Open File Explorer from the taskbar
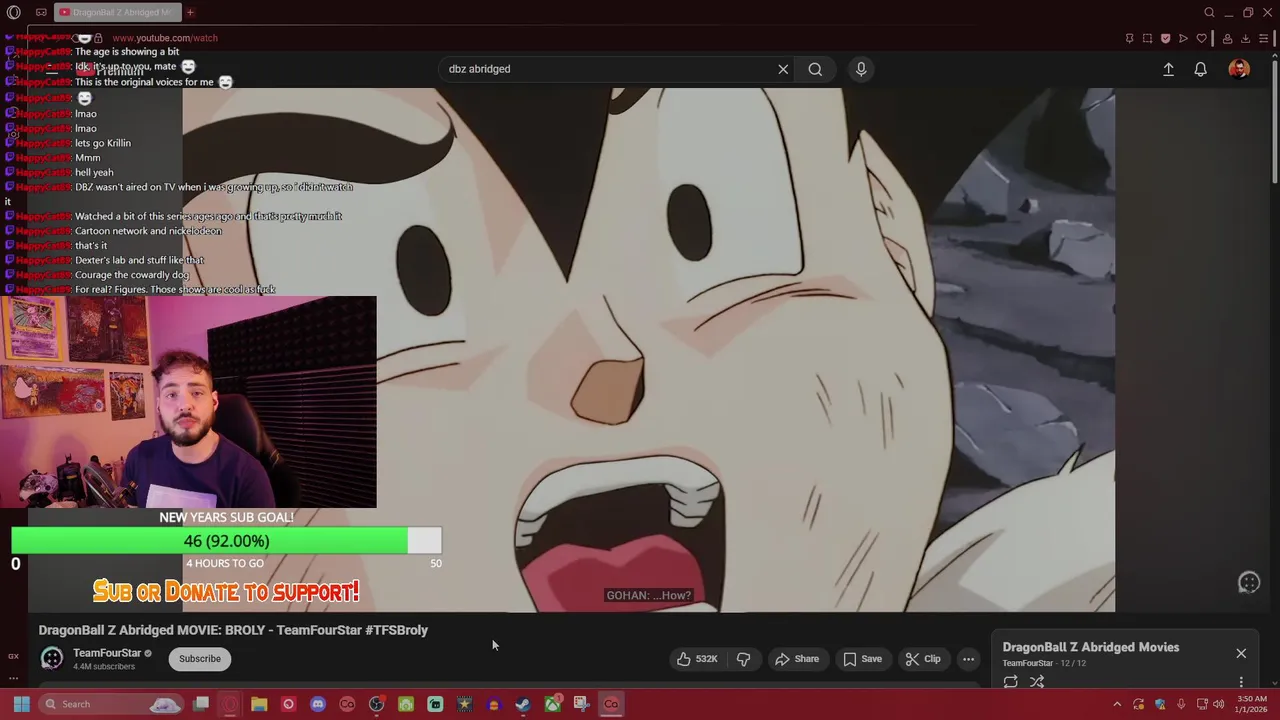The image size is (1280, 720). (259, 704)
